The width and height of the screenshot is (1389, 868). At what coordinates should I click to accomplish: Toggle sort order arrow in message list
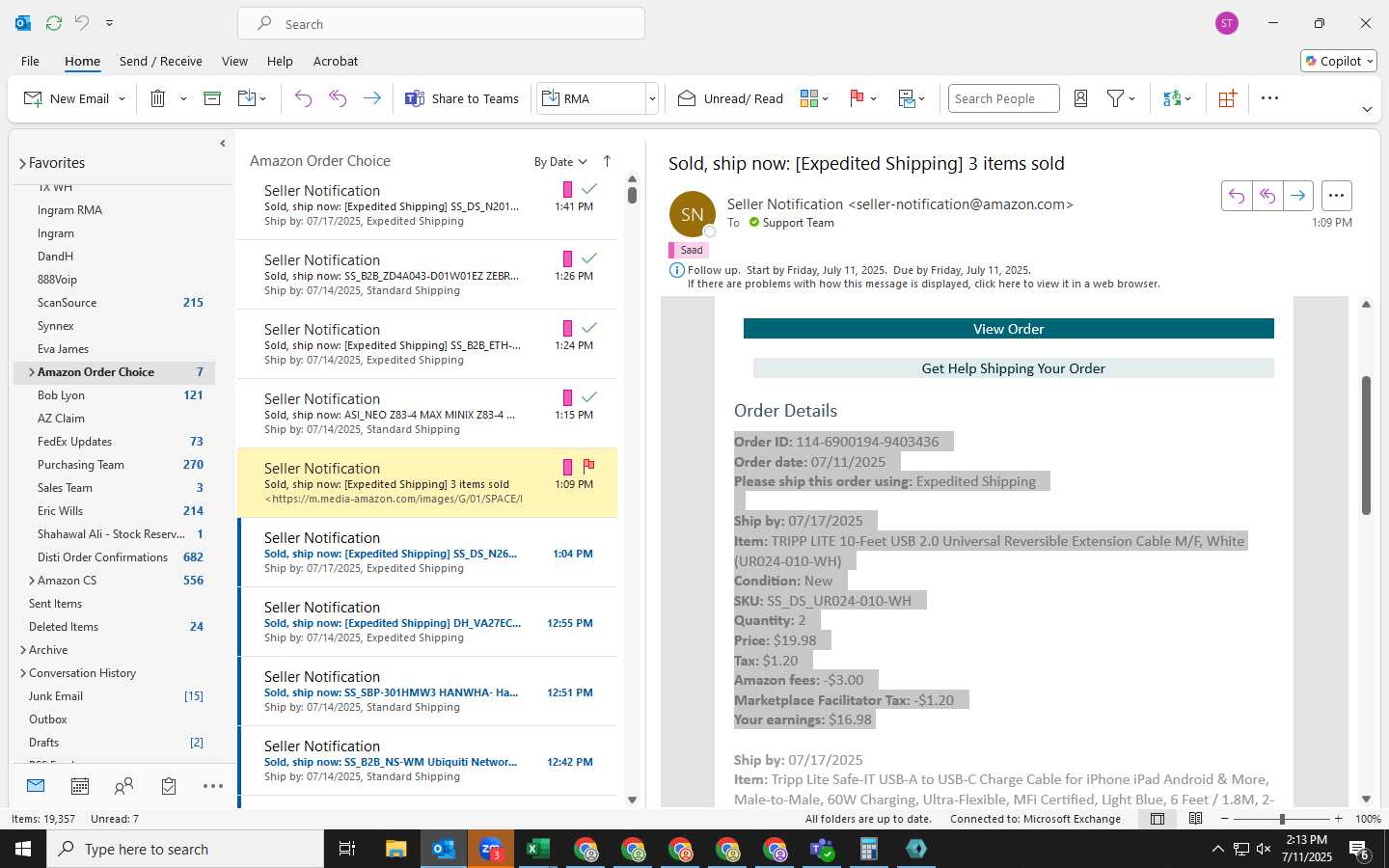(607, 161)
